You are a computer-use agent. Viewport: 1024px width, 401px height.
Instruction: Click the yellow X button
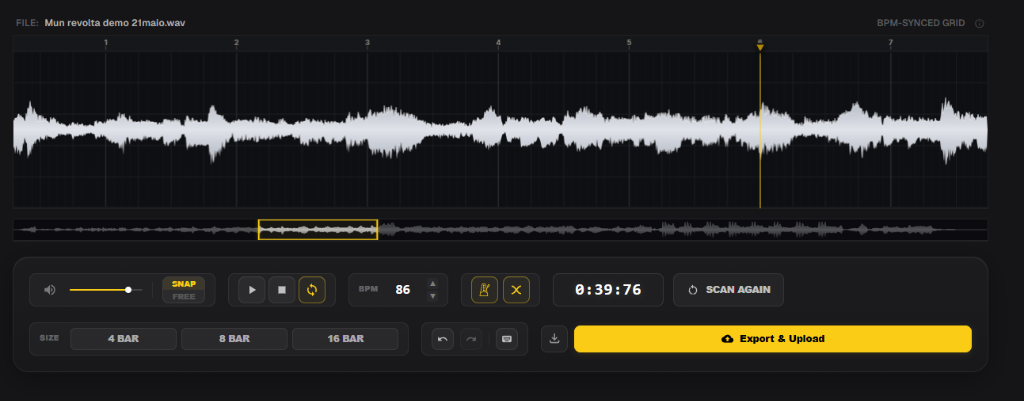[516, 290]
